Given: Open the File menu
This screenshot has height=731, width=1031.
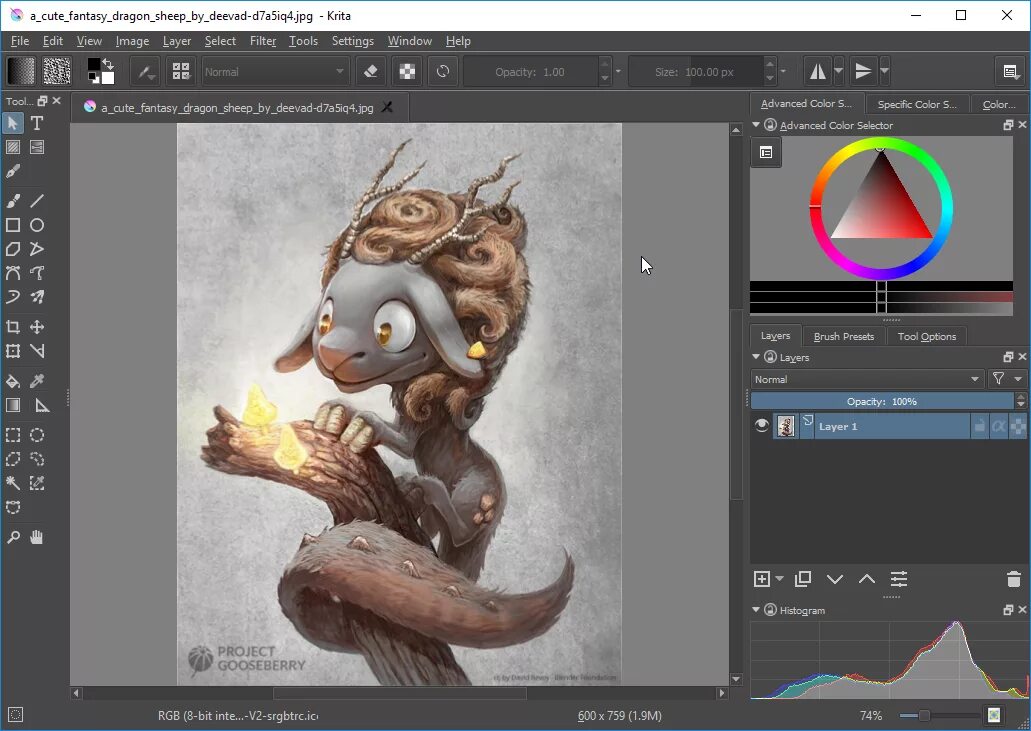Looking at the screenshot, I should point(20,41).
